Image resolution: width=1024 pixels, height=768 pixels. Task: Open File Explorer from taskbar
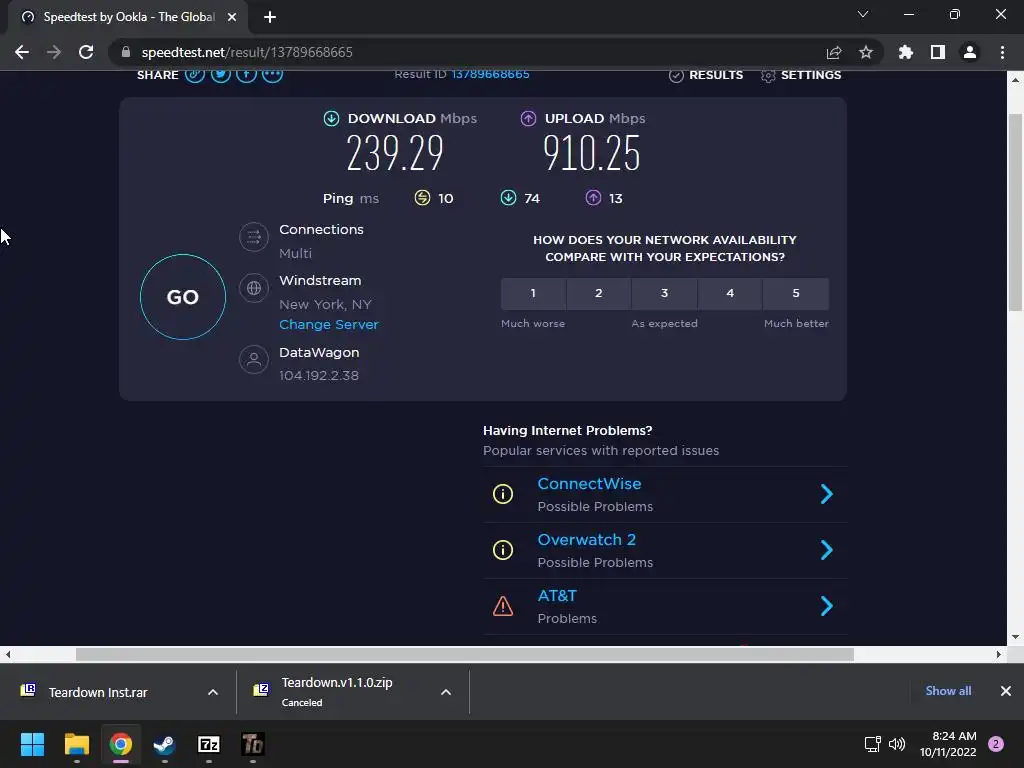[x=76, y=744]
